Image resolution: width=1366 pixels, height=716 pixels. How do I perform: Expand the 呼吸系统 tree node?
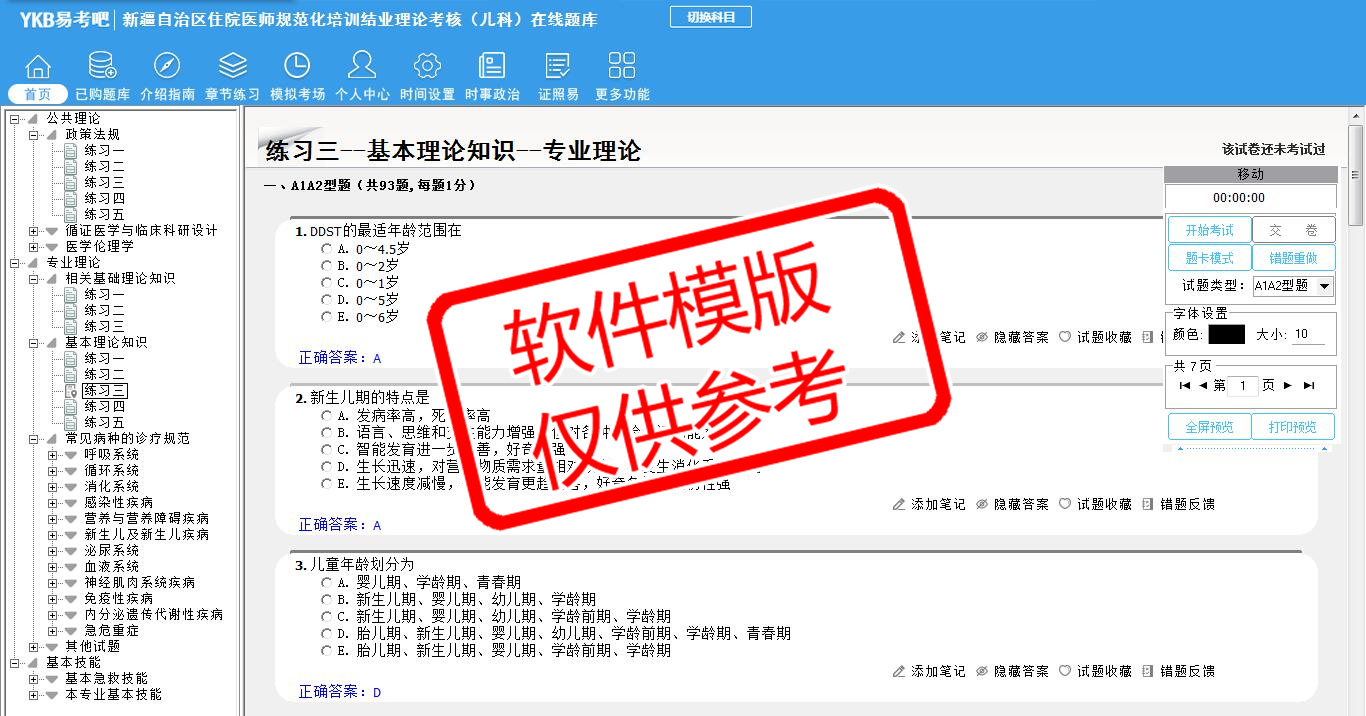point(53,455)
